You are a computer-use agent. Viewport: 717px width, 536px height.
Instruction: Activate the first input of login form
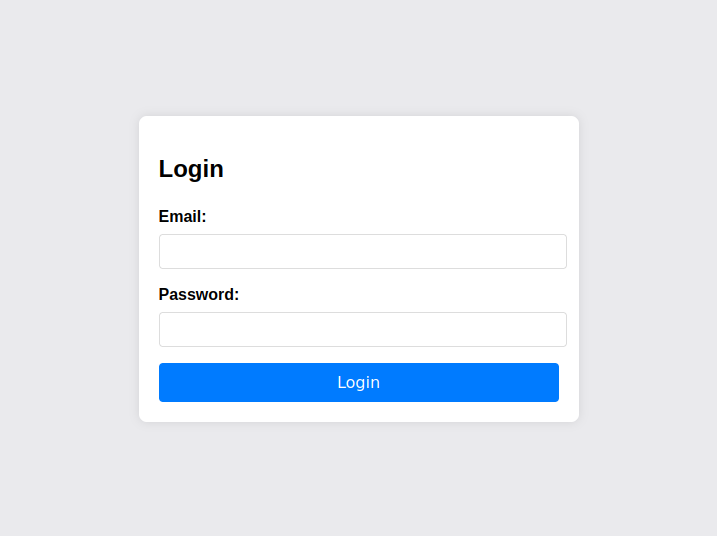[362, 251]
